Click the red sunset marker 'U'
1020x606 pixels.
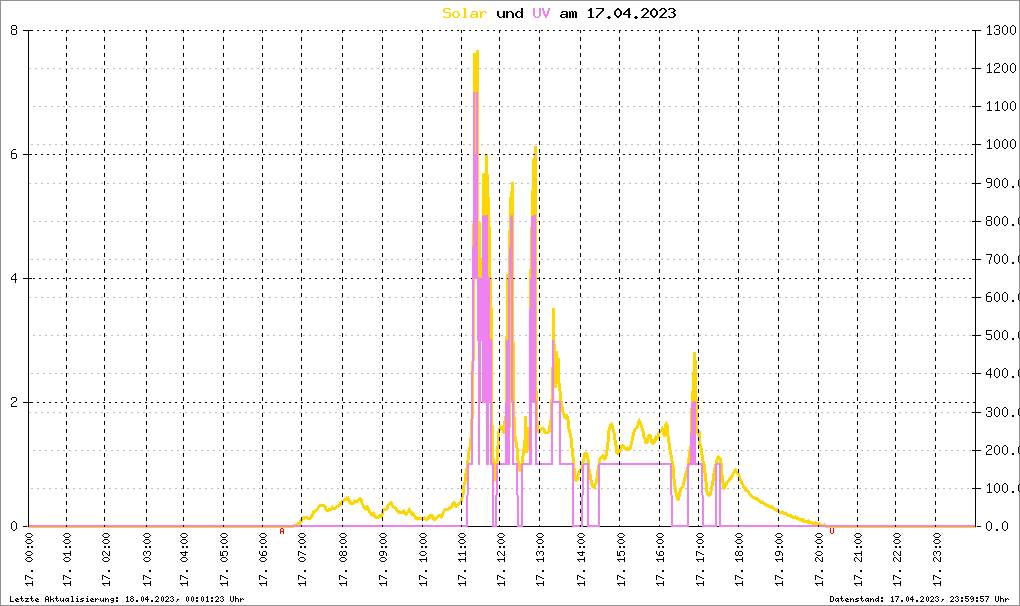[831, 531]
